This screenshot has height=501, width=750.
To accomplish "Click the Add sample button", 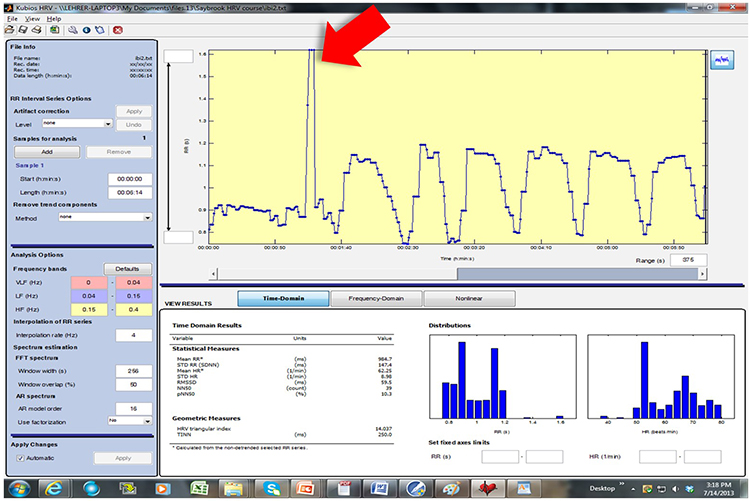I will coord(47,152).
